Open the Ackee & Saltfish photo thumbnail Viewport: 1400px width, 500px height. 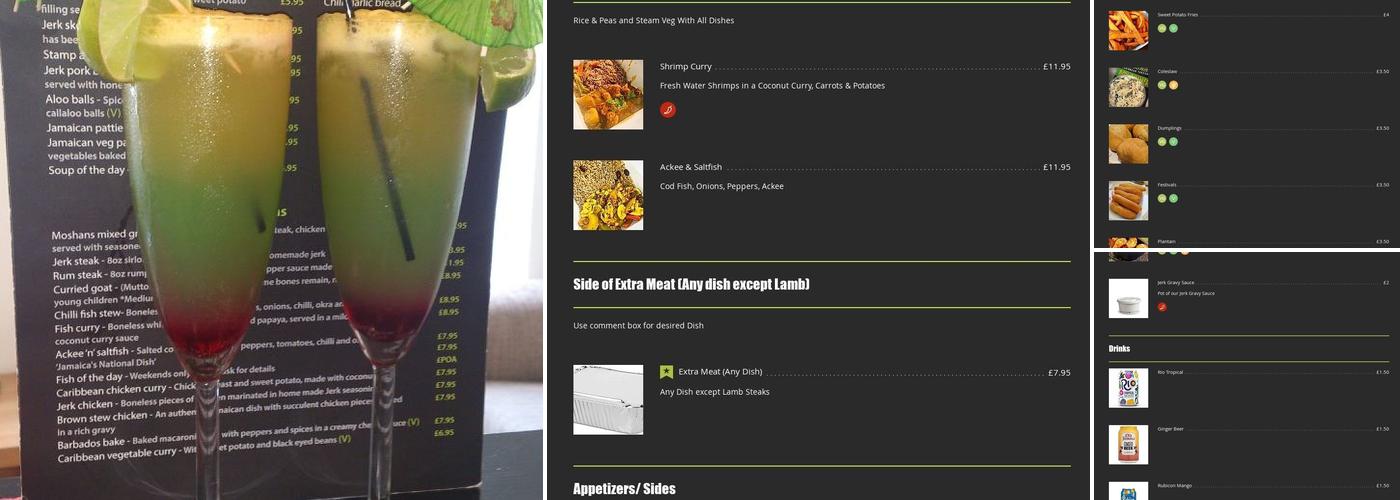pos(608,195)
